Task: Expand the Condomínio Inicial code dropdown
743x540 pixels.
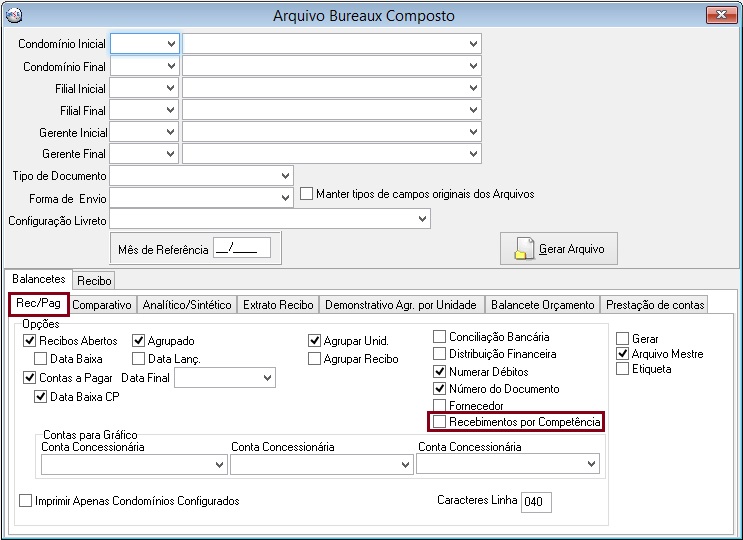Action: (x=171, y=44)
